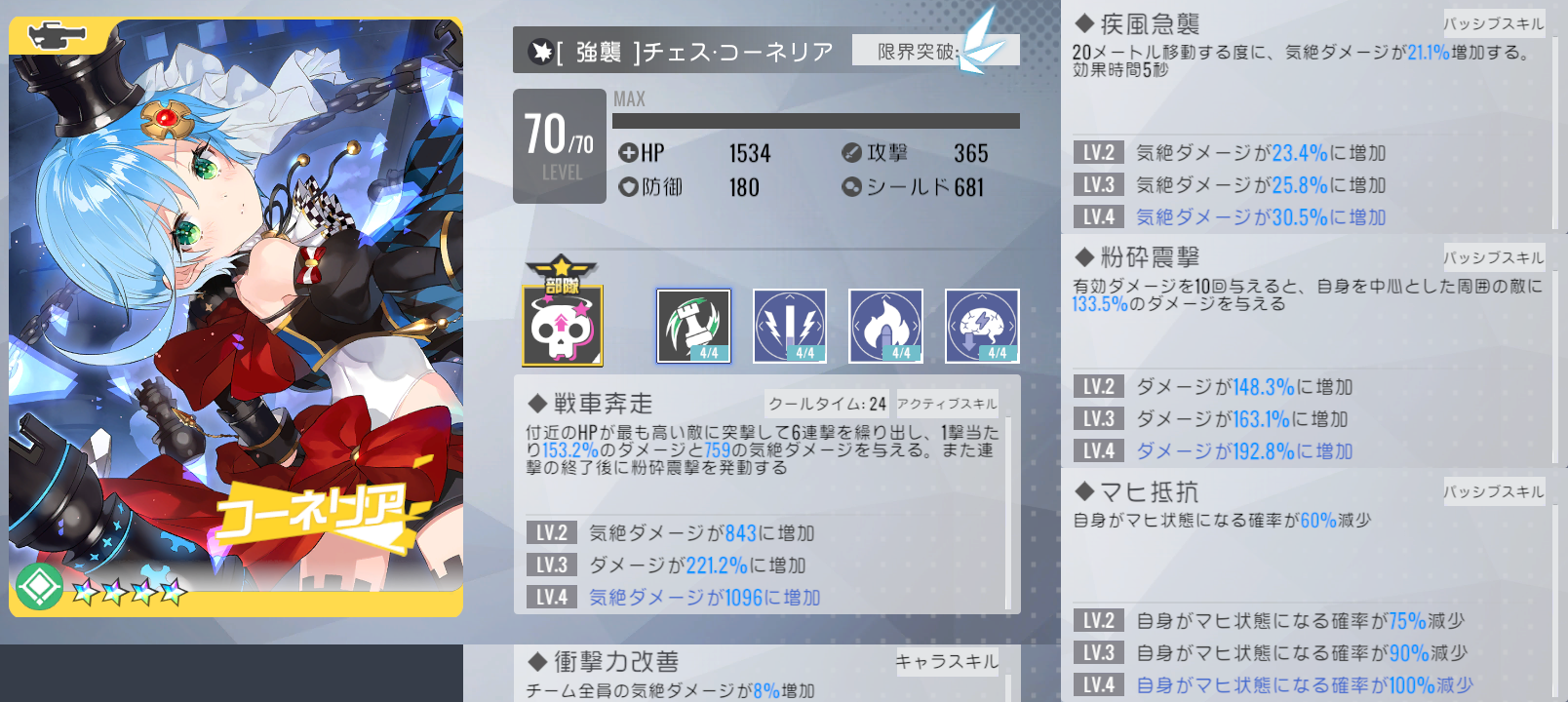
Task: Click the HP plus stat icon
Action: click(628, 153)
